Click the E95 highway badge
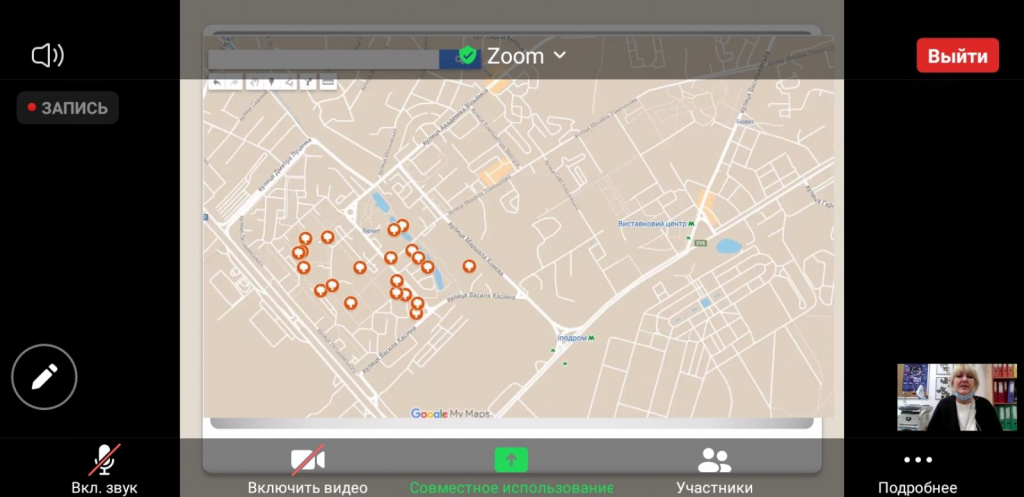Screen dimensions: 1024x497 [x=701, y=244]
